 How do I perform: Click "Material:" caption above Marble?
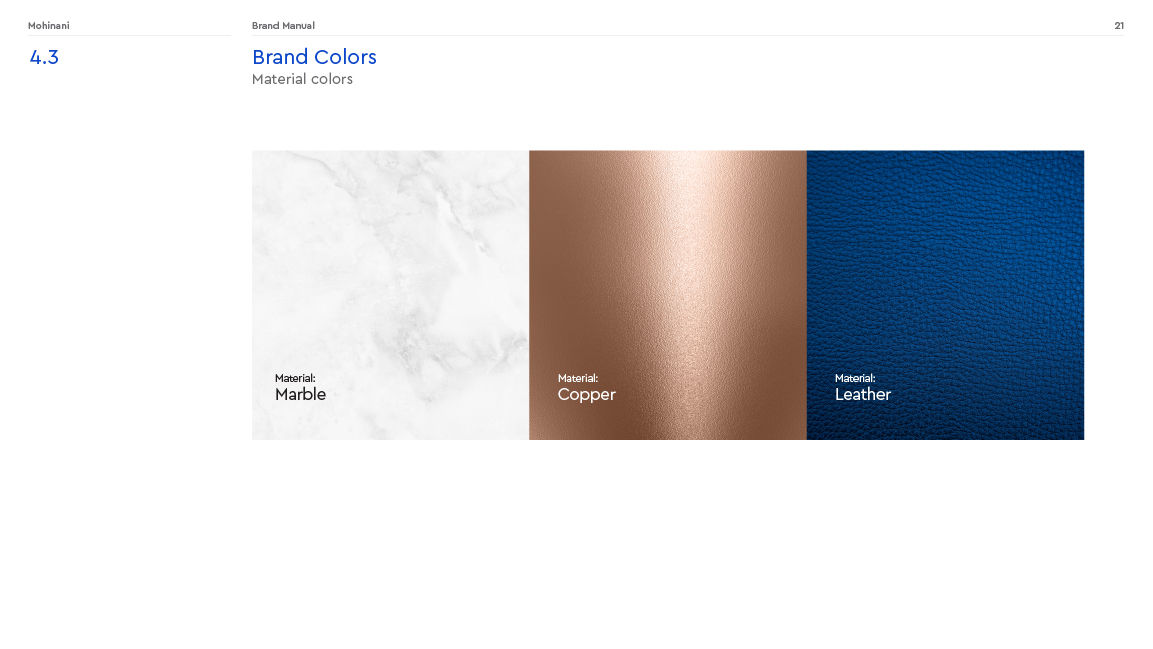pyautogui.click(x=295, y=379)
